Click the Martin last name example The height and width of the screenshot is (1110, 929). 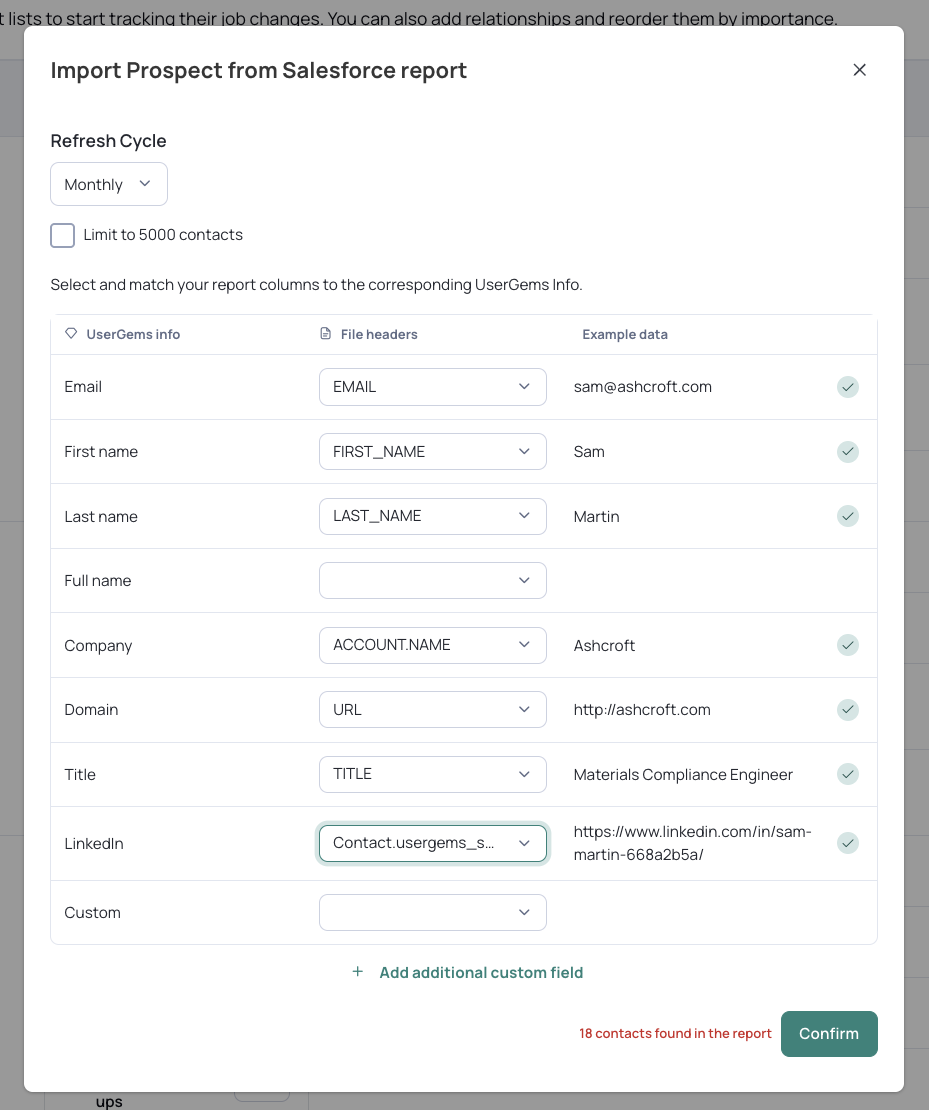coord(596,517)
